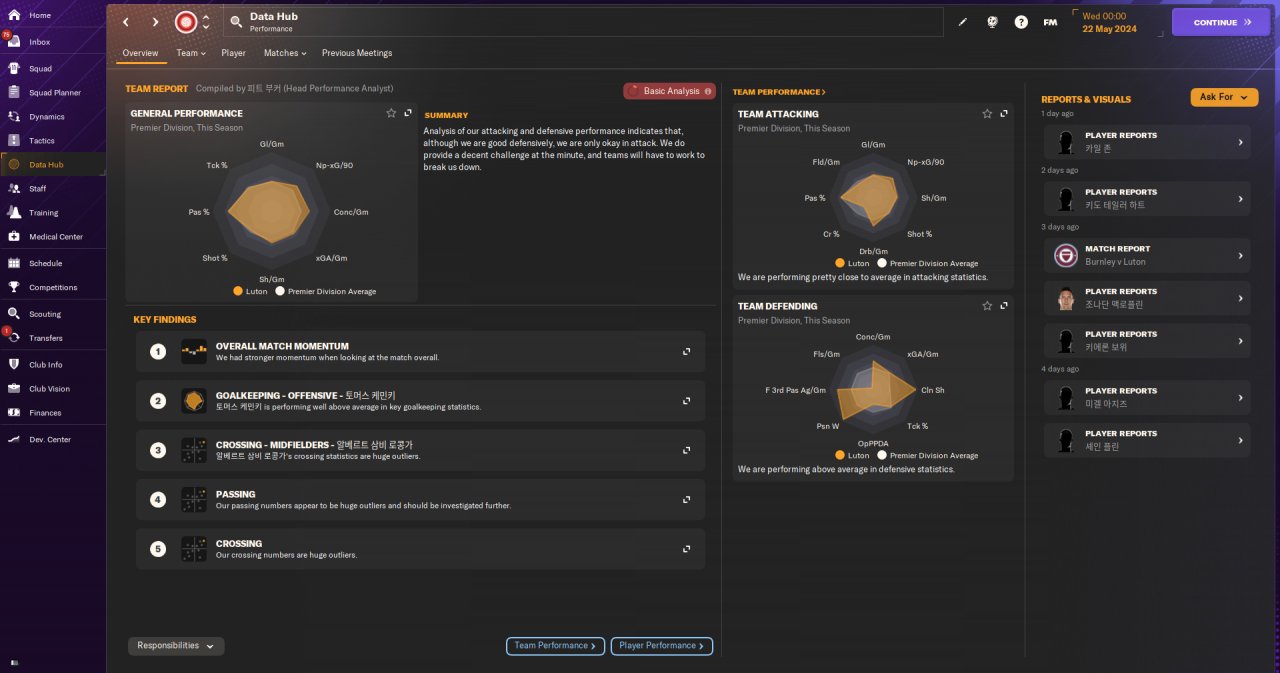Open the Team tab menu

190,53
